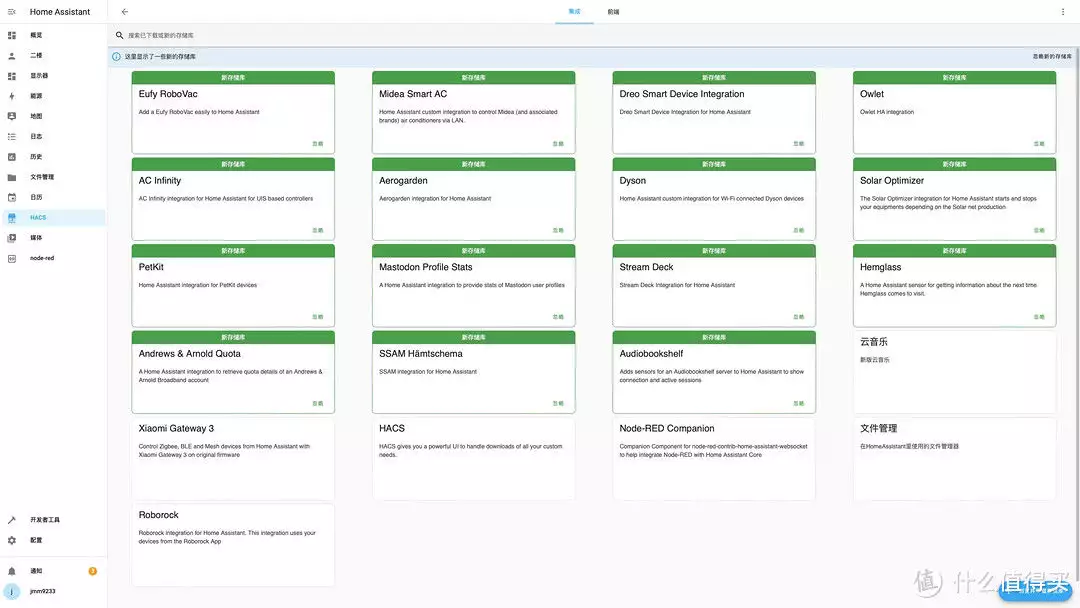Focus the repository search field

pyautogui.click(x=592, y=35)
